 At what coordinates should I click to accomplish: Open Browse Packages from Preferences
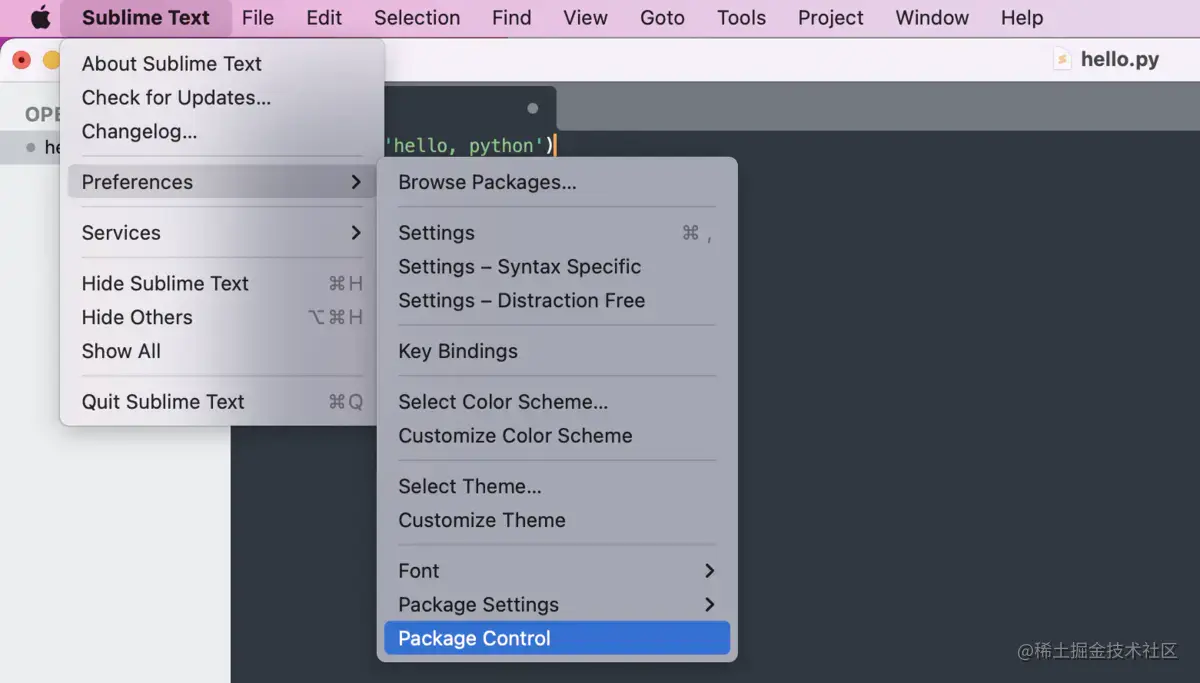[487, 183]
